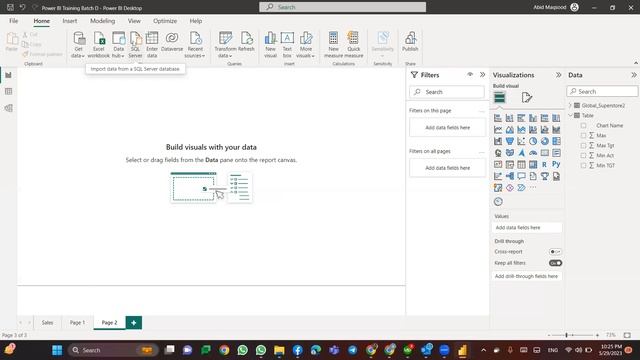This screenshot has height=360, width=640.
Task: Collapse the Table node in Data pane
Action: 570,116
